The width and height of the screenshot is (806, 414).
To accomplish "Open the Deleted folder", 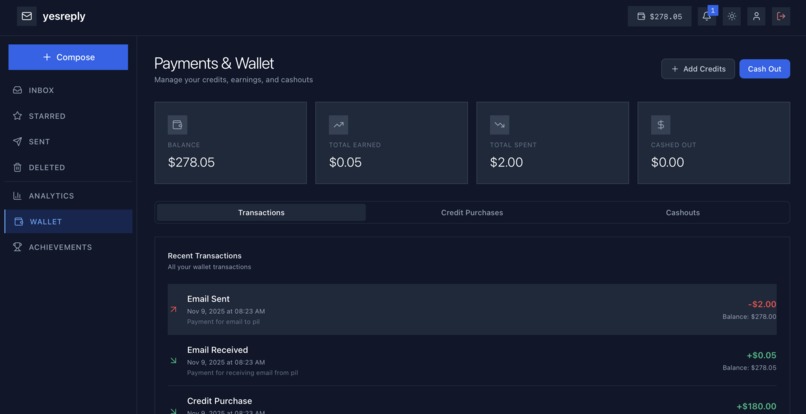I will pos(68,168).
